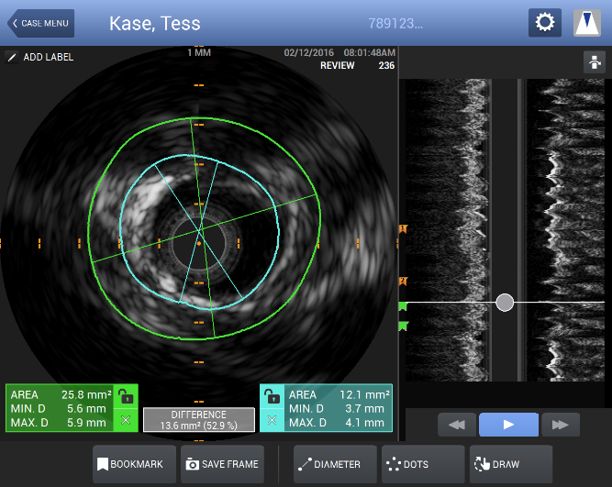Screen dimensions: 612x487
Task: Jump to orange bookmark flag 1
Action: point(403,229)
